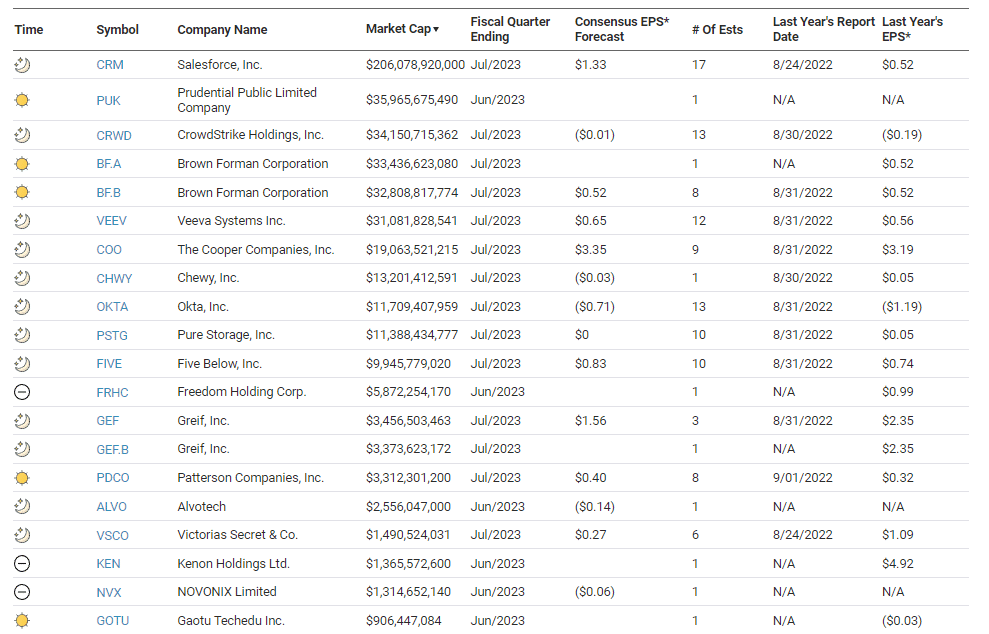Click the Last Year's Report Date header
989x634 pixels.
[x=824, y=29]
